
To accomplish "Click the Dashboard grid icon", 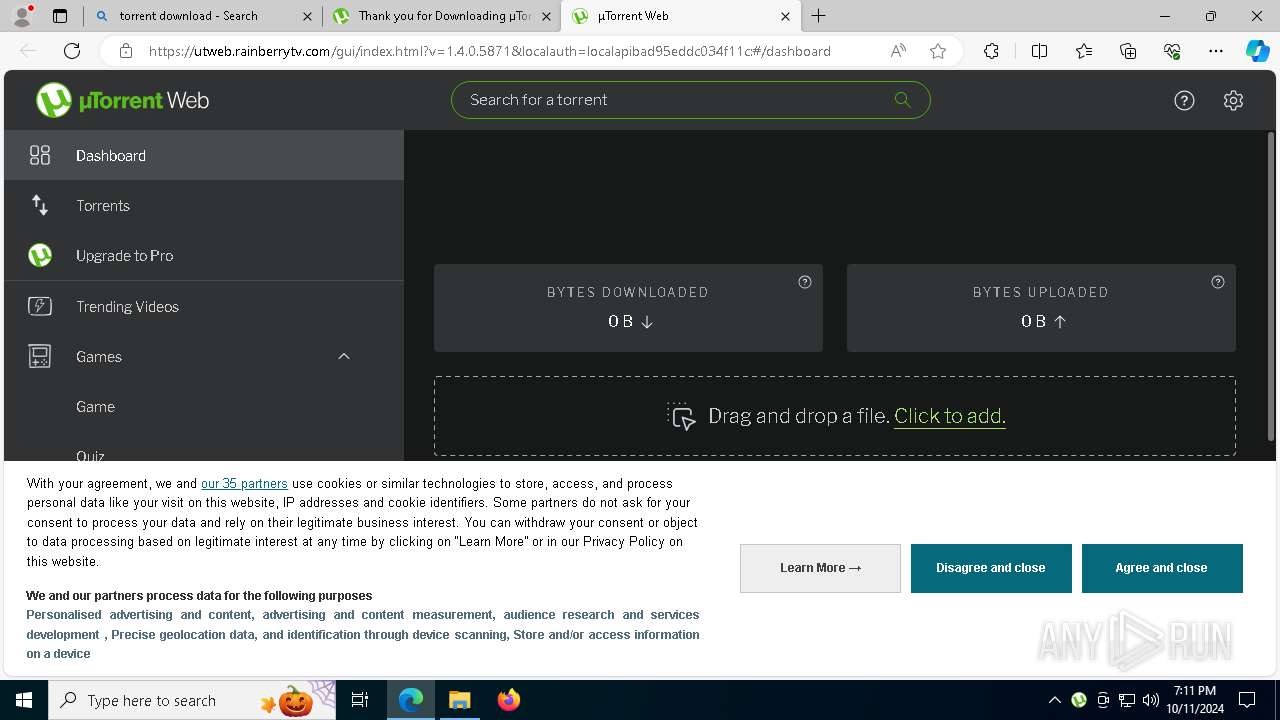I will pyautogui.click(x=40, y=155).
